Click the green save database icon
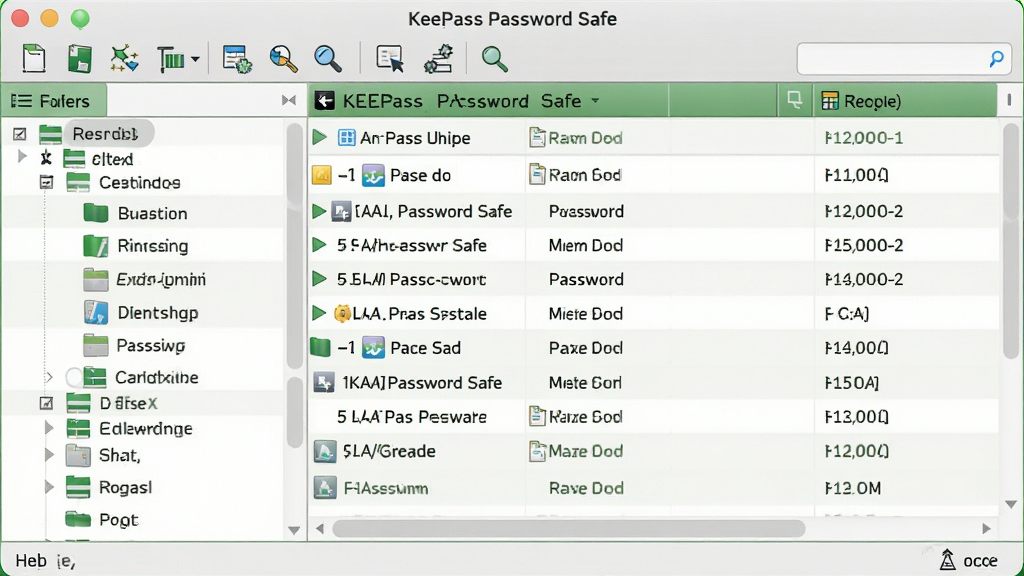Viewport: 1024px width, 576px height. coord(80,59)
